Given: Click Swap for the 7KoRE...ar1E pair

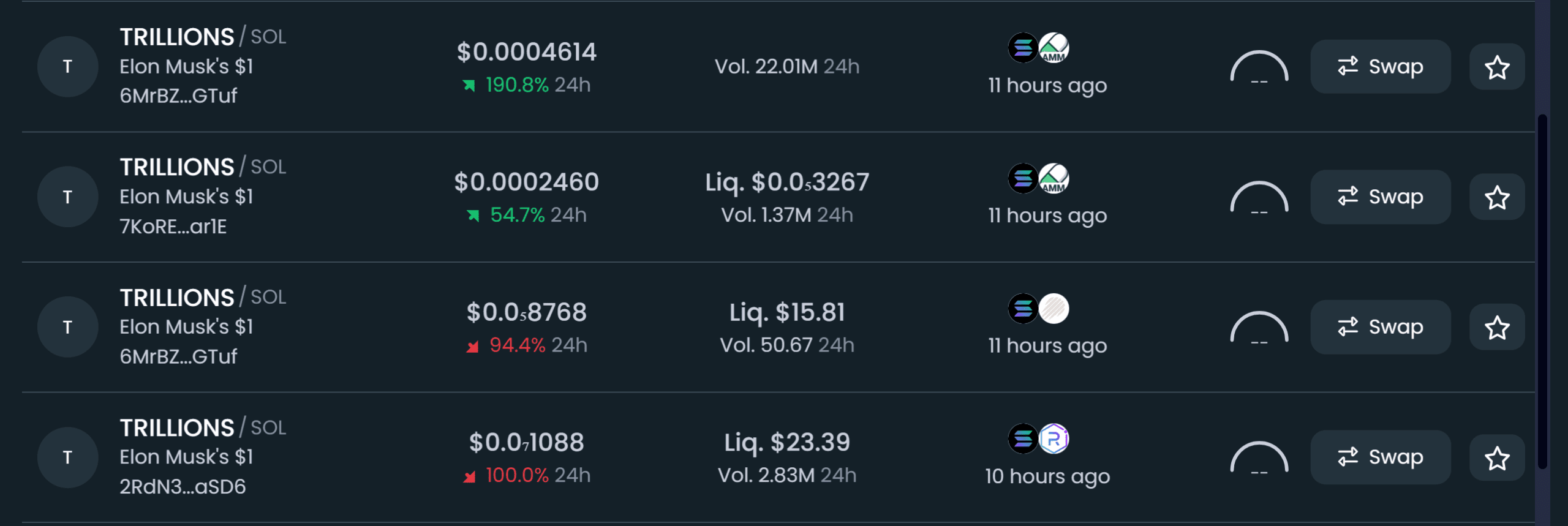Looking at the screenshot, I should pyautogui.click(x=1380, y=197).
